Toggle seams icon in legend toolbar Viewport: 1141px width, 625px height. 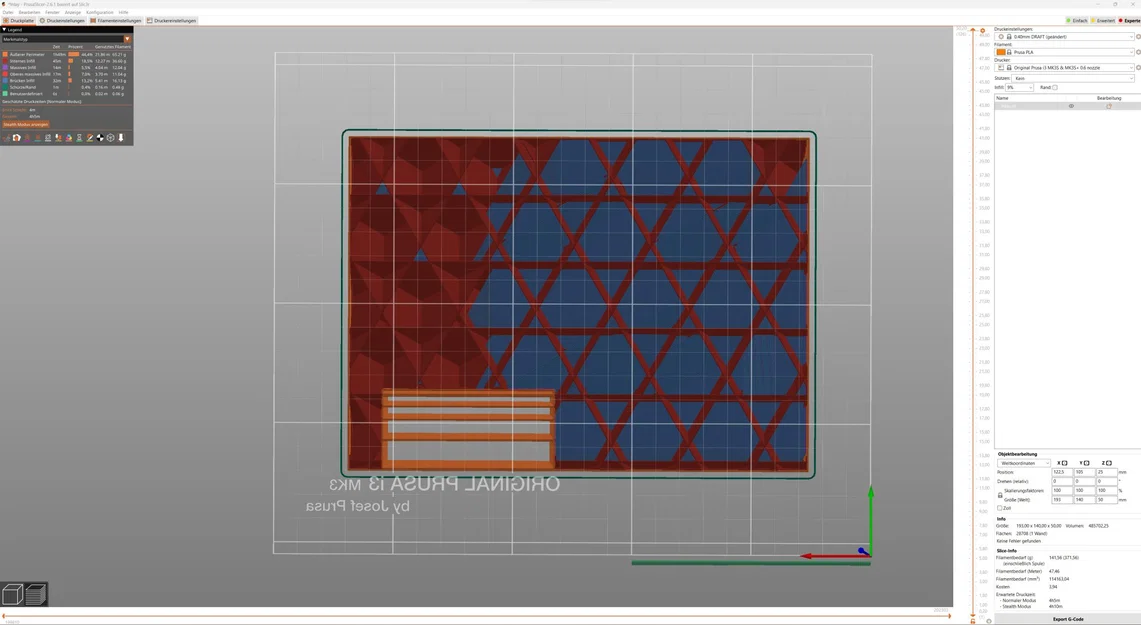click(x=48, y=138)
